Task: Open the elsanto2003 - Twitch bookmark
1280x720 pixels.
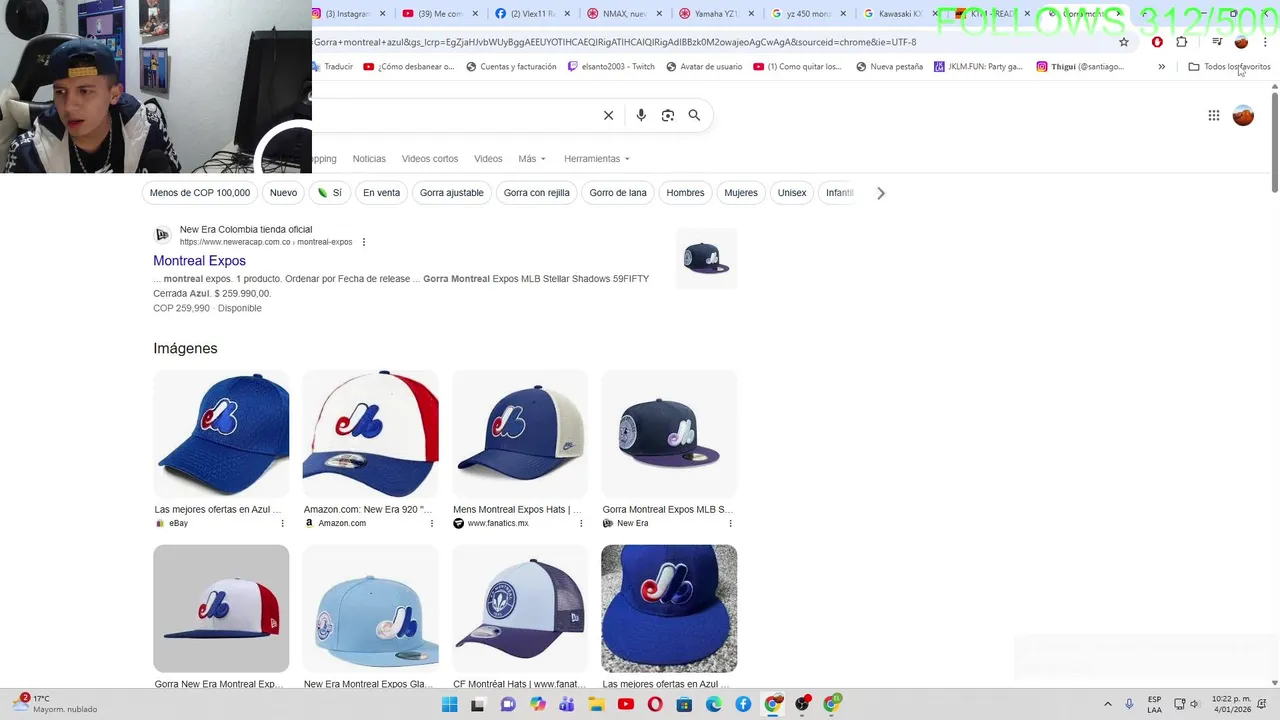Action: click(x=611, y=67)
